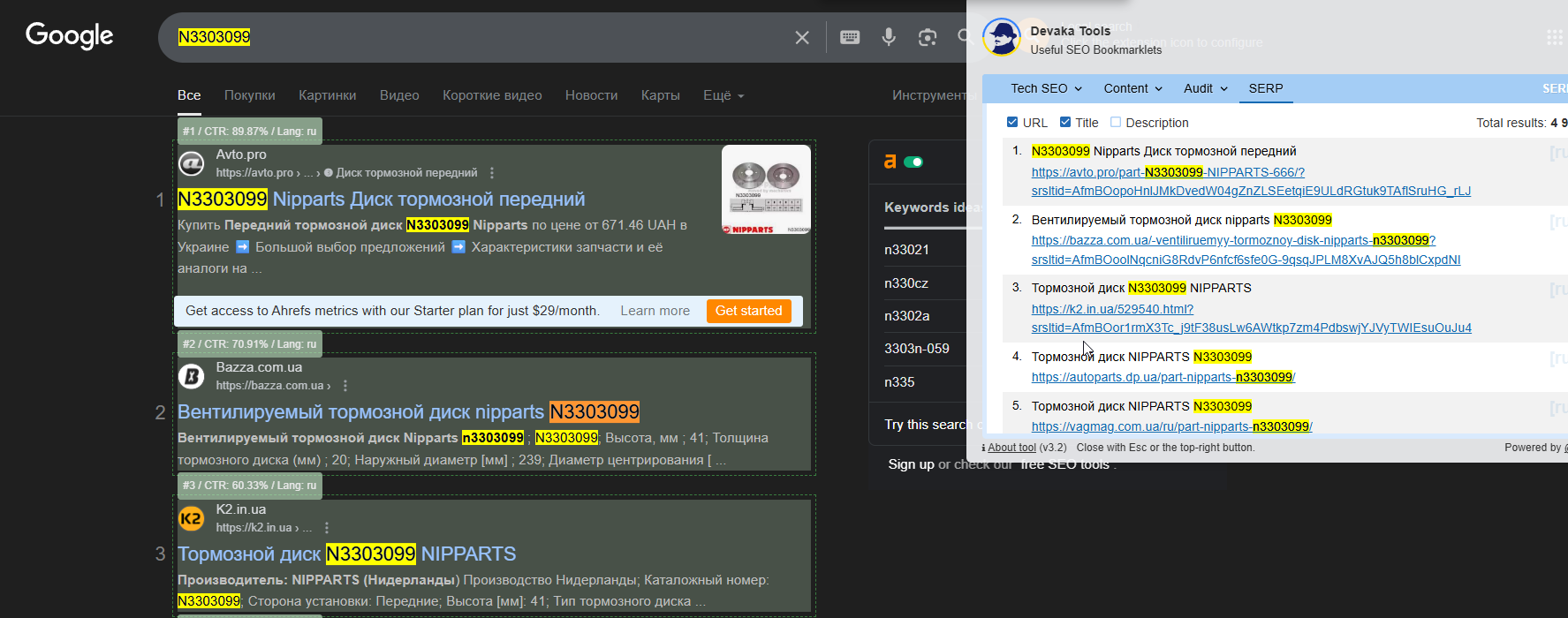Open N3303099 Nipparts Диск тормозной передний result
Image resolution: width=1568 pixels, height=618 pixels.
click(x=382, y=200)
